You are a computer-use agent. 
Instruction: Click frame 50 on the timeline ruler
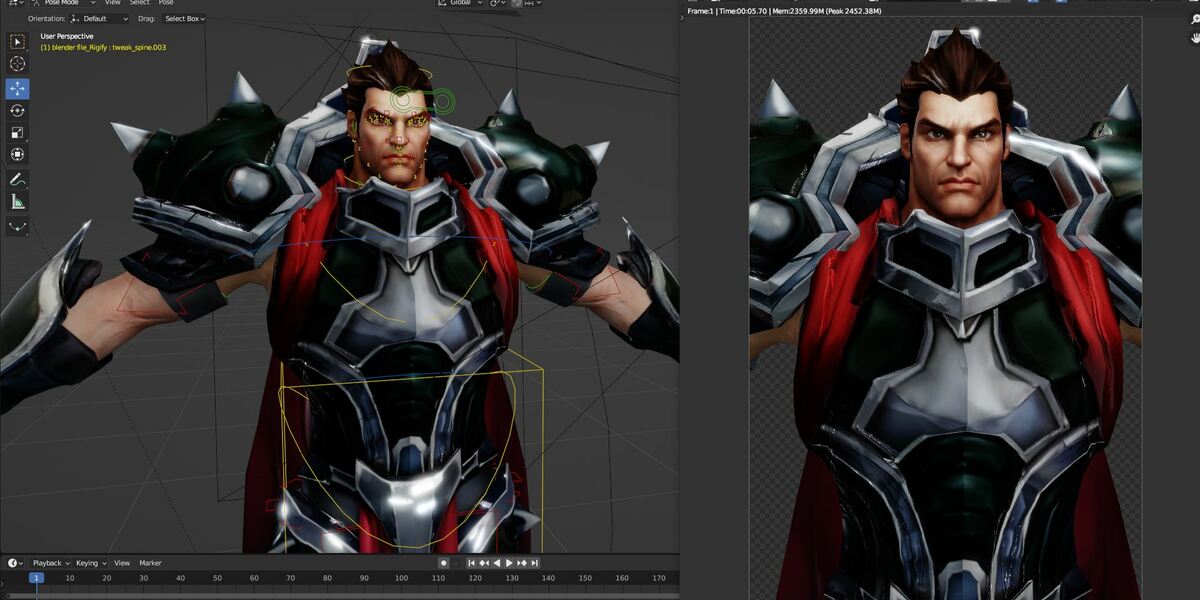[x=217, y=578]
